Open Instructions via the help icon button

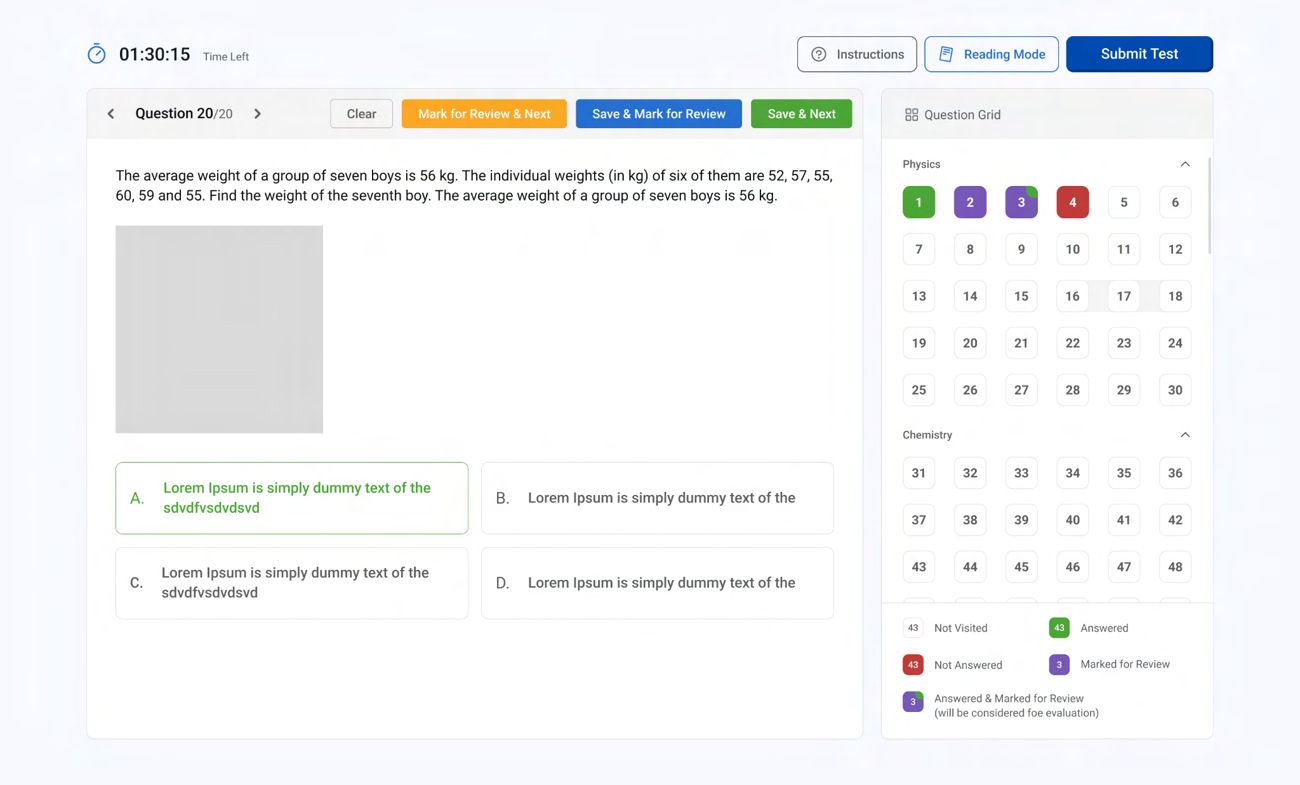(856, 54)
